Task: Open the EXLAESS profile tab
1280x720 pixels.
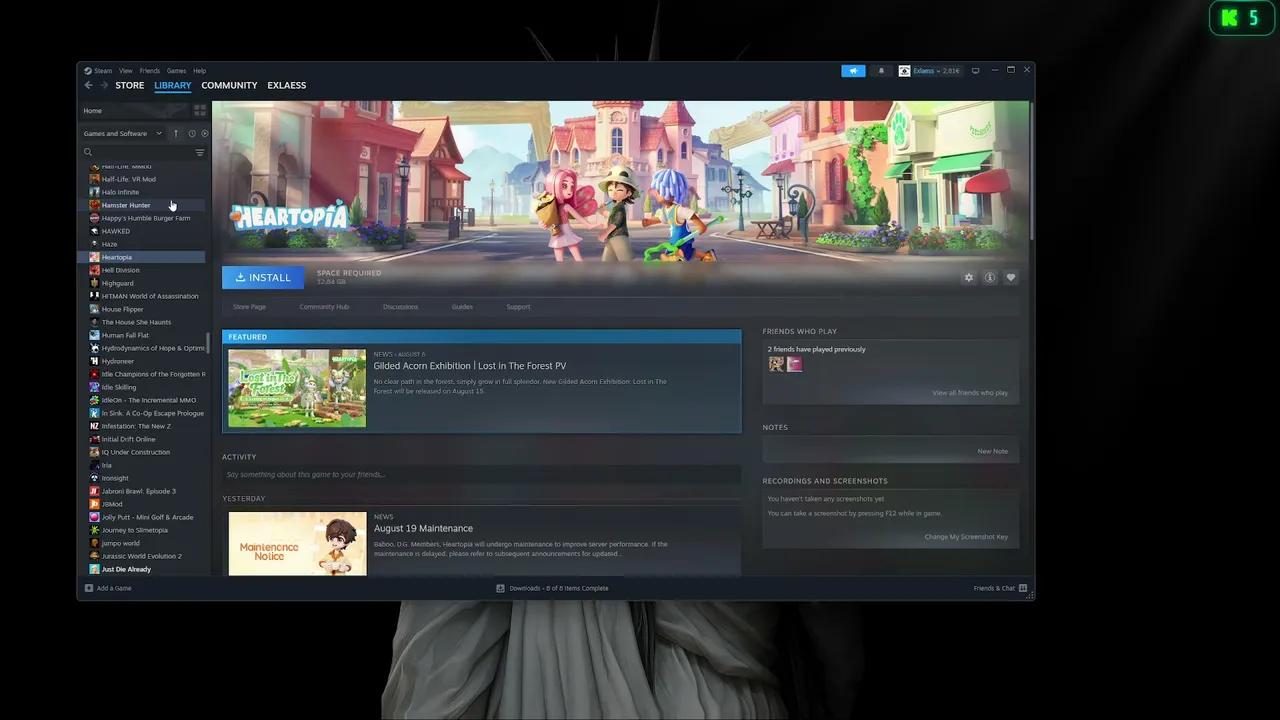Action: pos(287,85)
